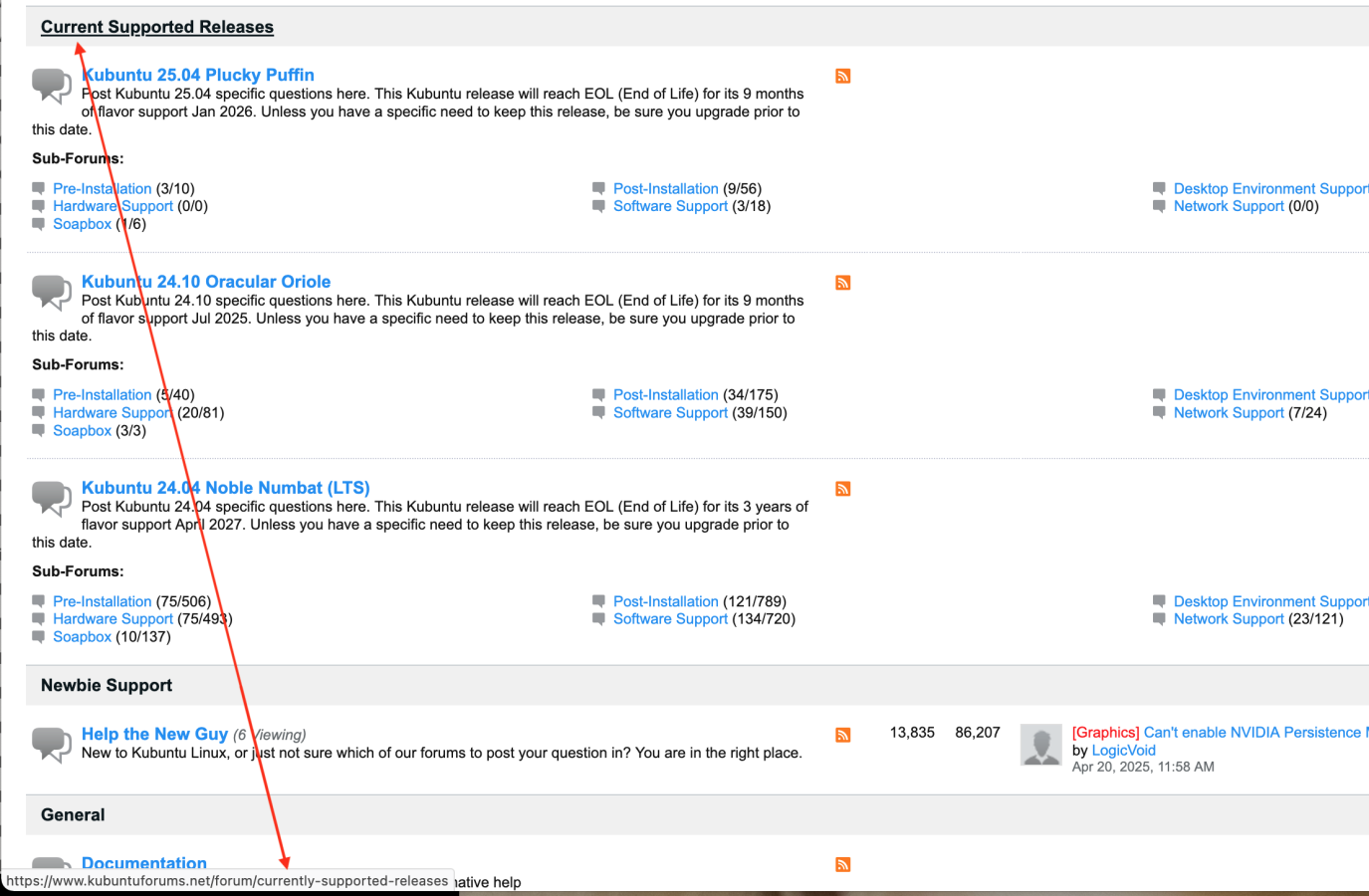
Task: Open 24.10 Soapbox sub-forum (3/3)
Action: point(83,431)
